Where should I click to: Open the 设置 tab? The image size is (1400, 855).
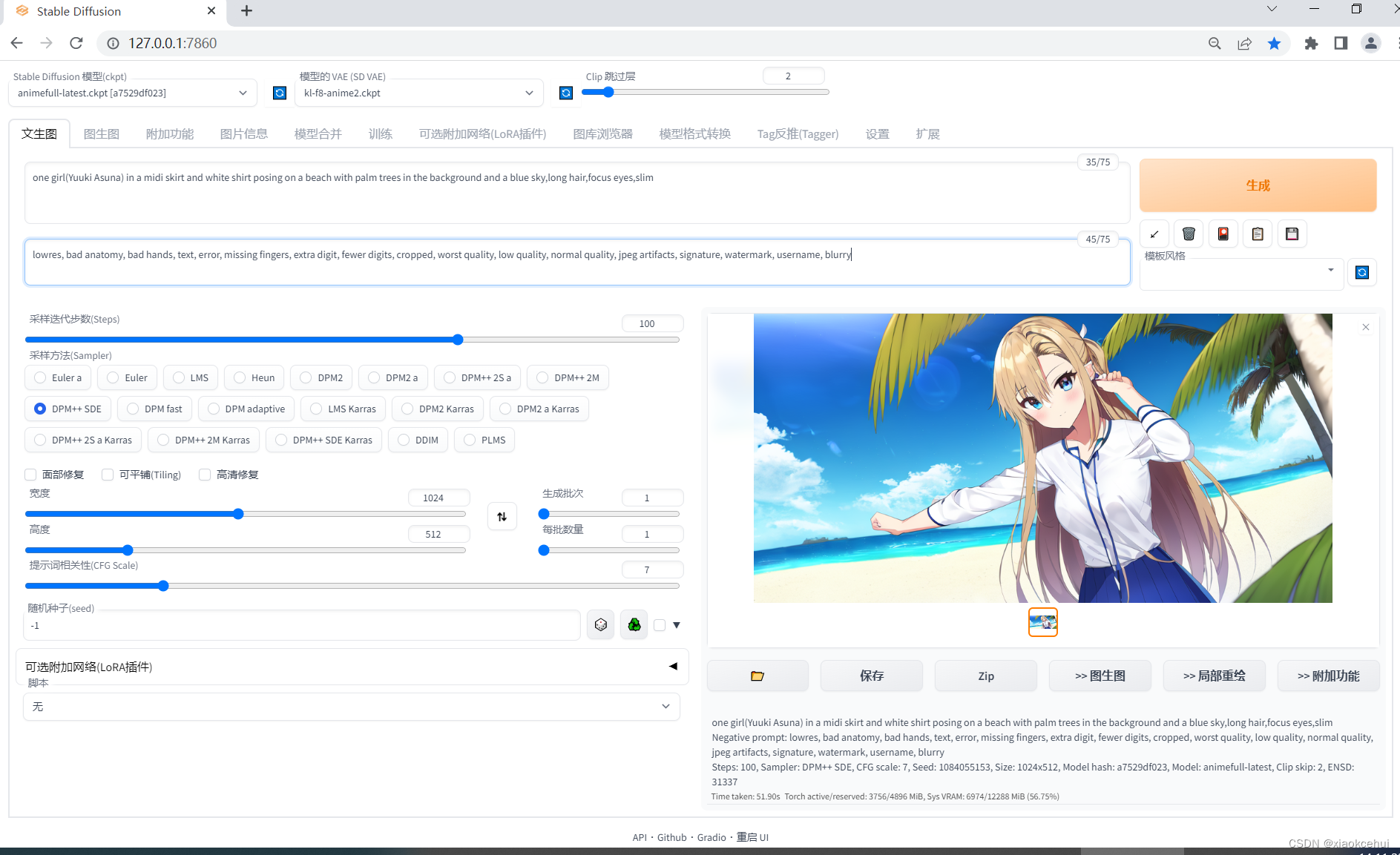pos(878,134)
